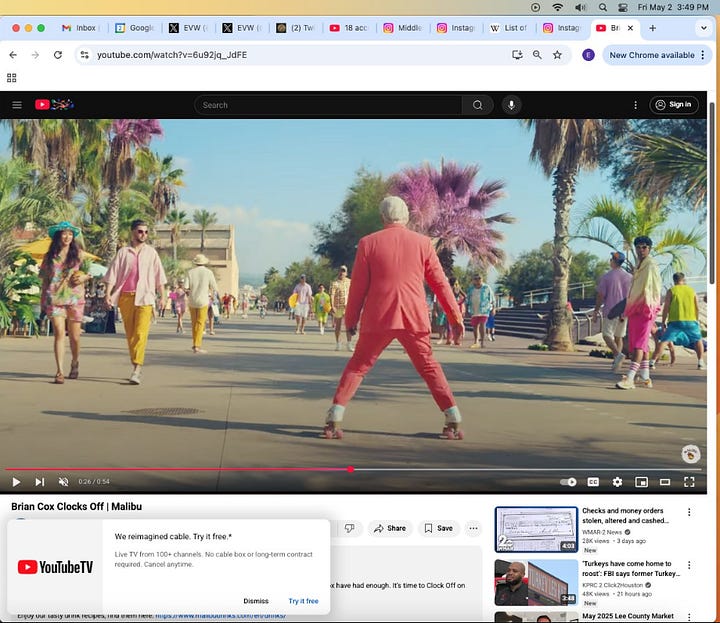Open video player settings gear
Viewport: 720px width, 623px height.
click(x=617, y=482)
